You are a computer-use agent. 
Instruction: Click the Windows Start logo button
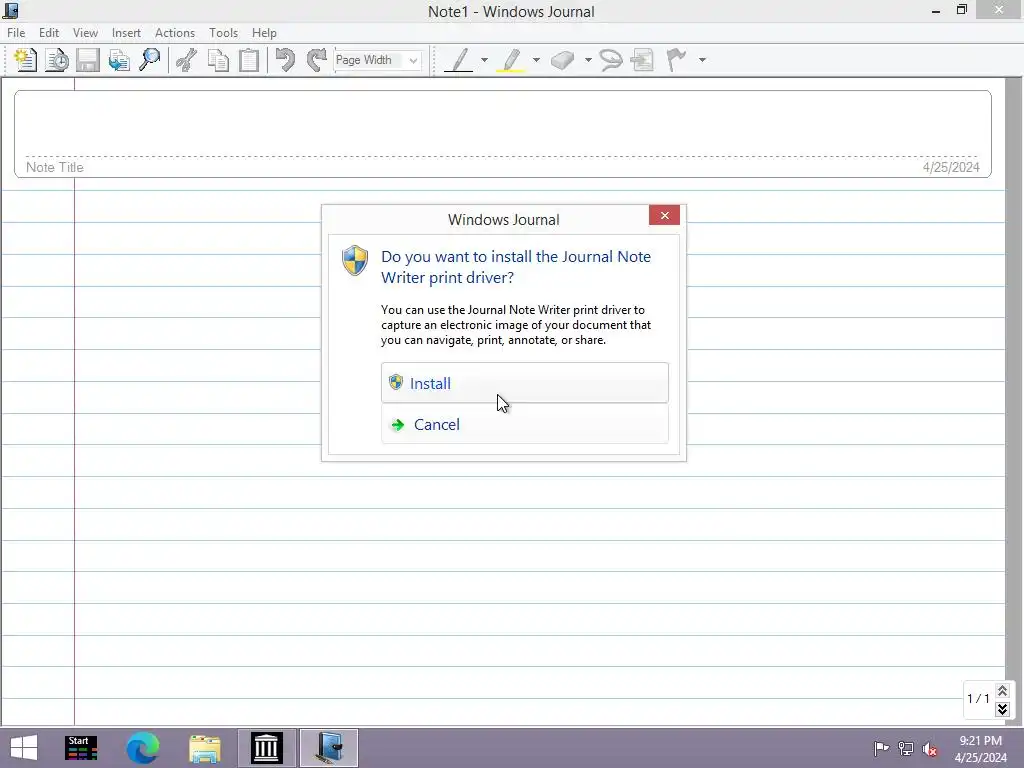pyautogui.click(x=24, y=748)
